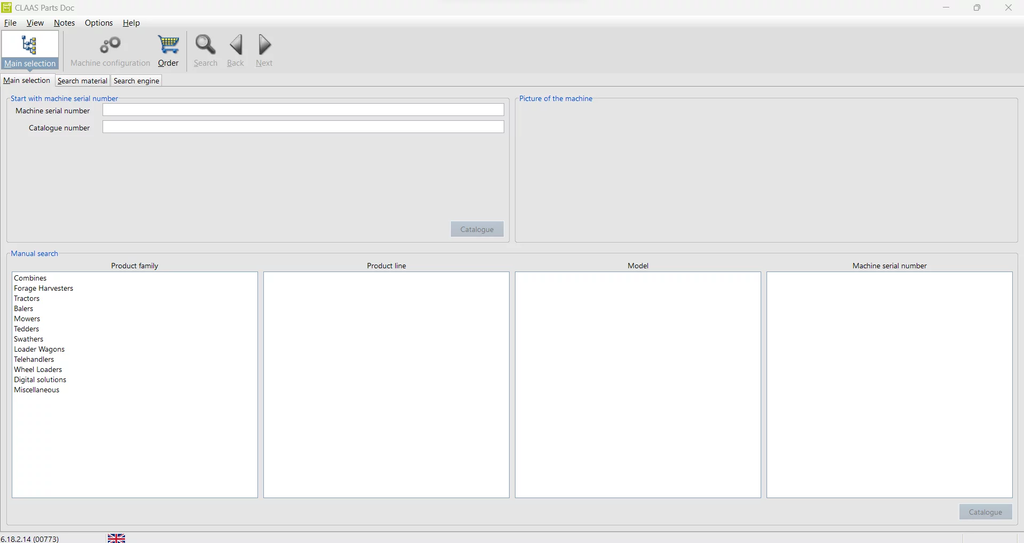Click the Catalogue number input field
1024x543 pixels.
point(303,127)
